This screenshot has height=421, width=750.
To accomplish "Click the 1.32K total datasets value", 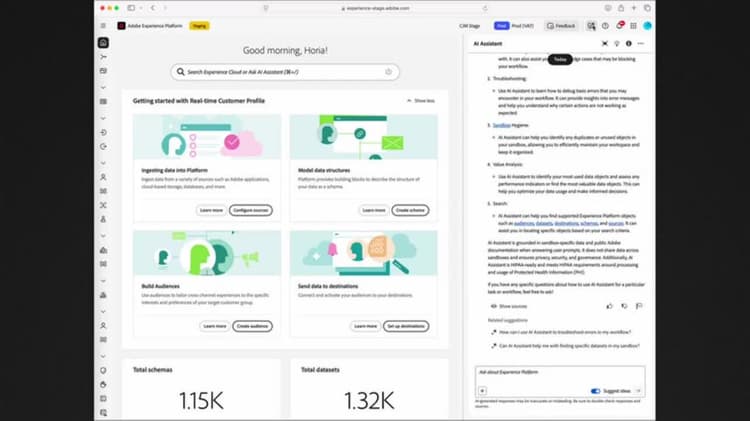I will (x=369, y=401).
